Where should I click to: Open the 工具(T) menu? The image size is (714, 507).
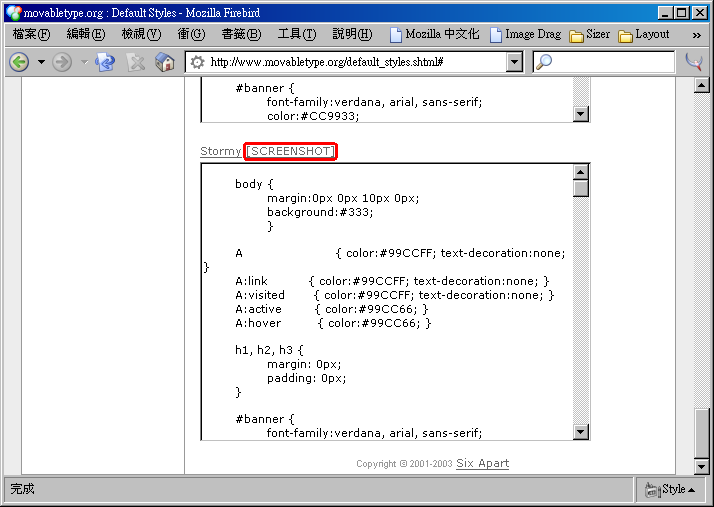pyautogui.click(x=297, y=34)
